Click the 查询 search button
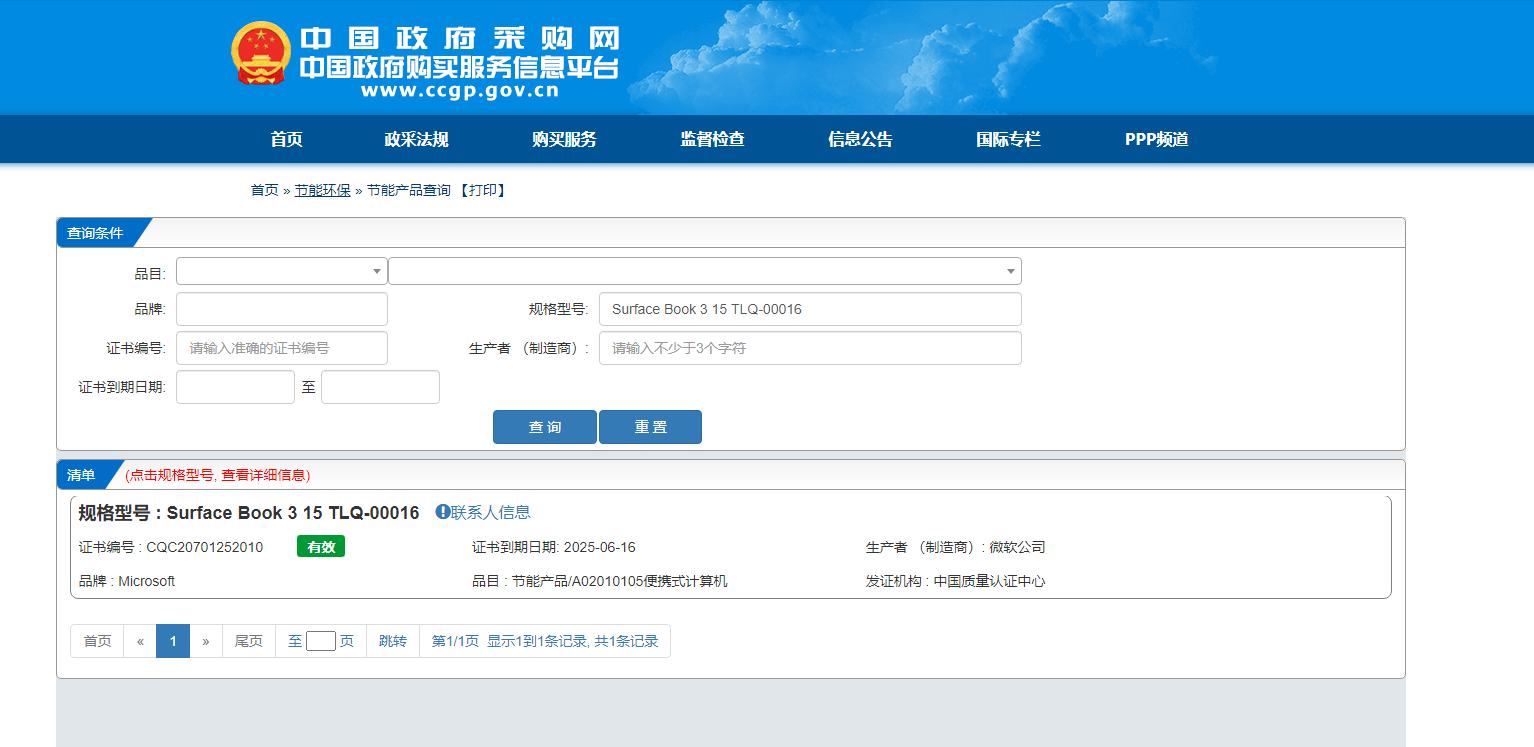1534x747 pixels. pyautogui.click(x=545, y=427)
